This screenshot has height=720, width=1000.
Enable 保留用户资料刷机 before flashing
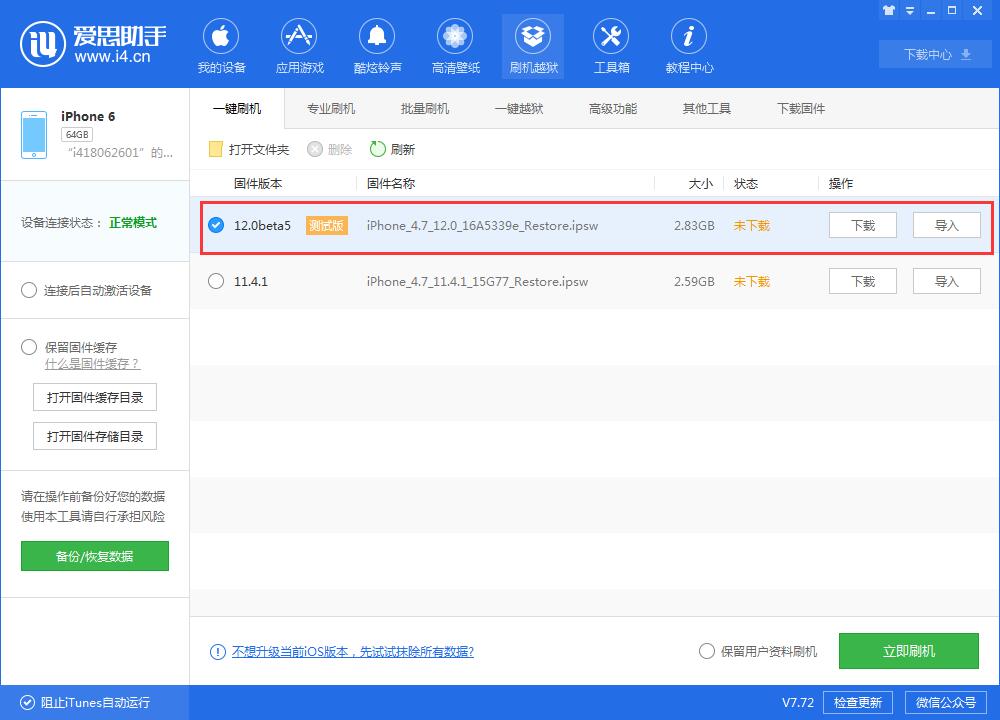[x=707, y=651]
